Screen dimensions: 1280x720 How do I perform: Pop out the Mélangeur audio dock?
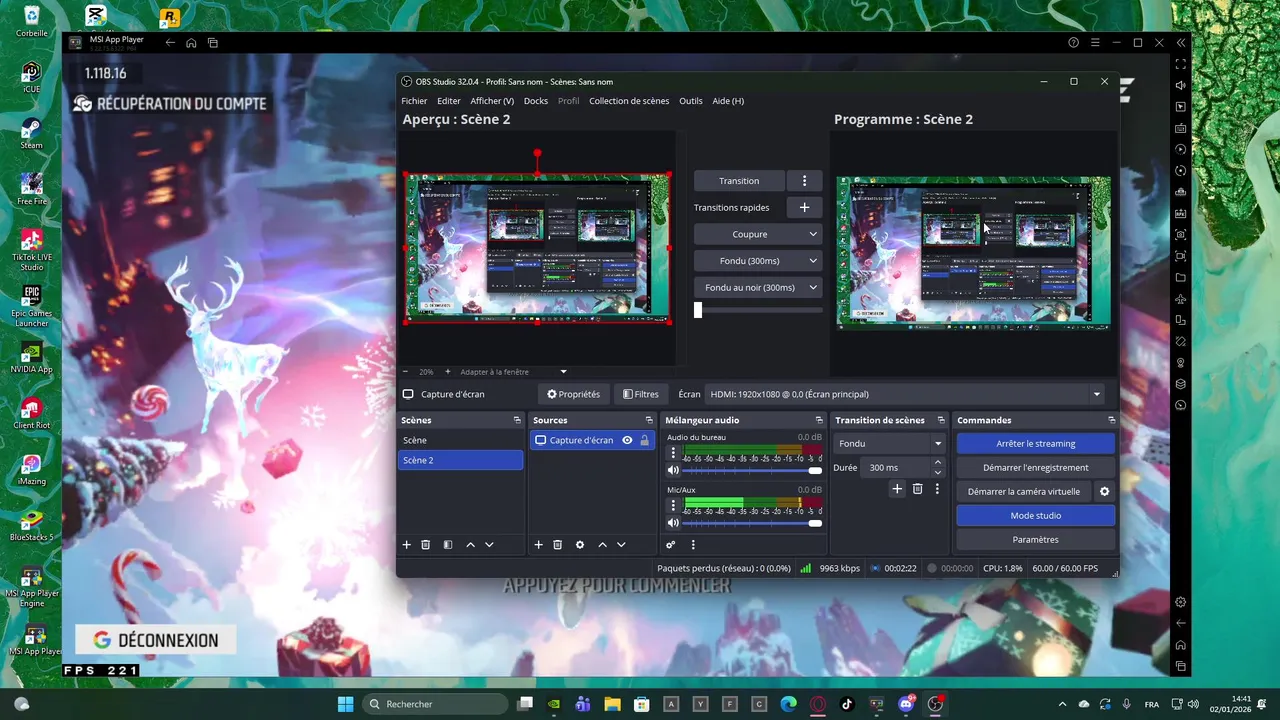click(819, 420)
